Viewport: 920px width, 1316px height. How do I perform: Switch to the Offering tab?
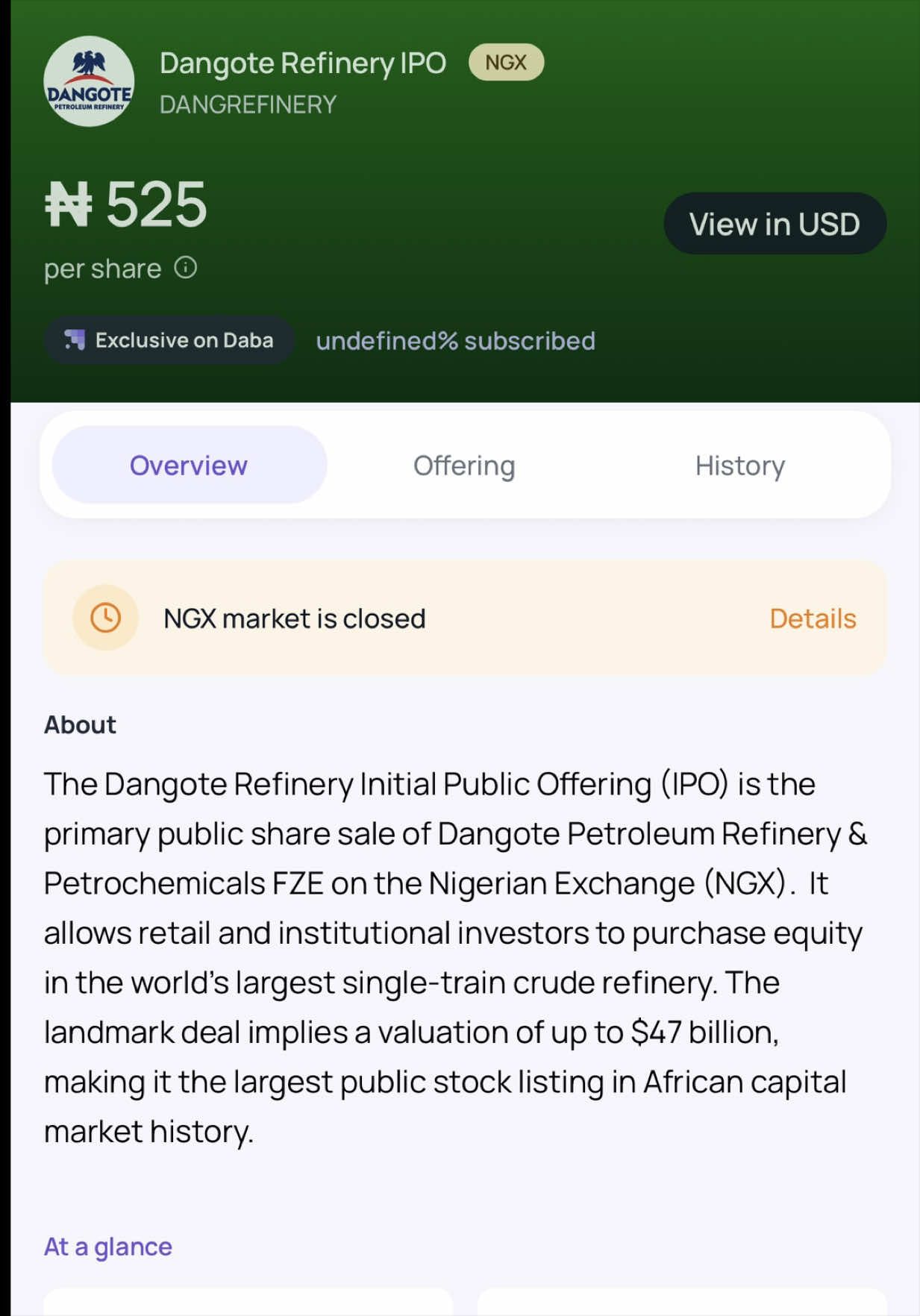pos(464,465)
